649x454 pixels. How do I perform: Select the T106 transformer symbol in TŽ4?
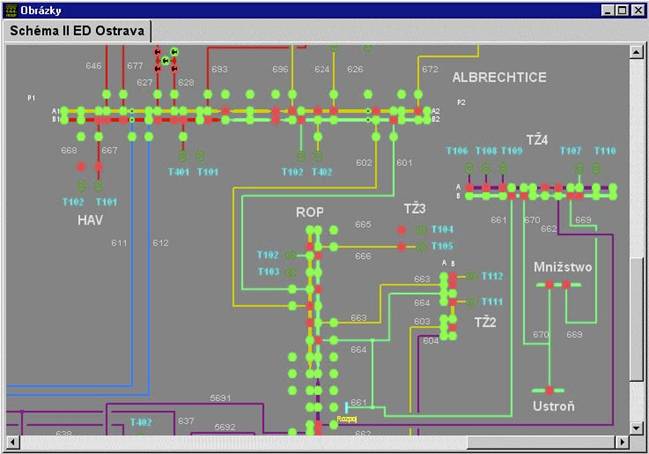point(466,166)
